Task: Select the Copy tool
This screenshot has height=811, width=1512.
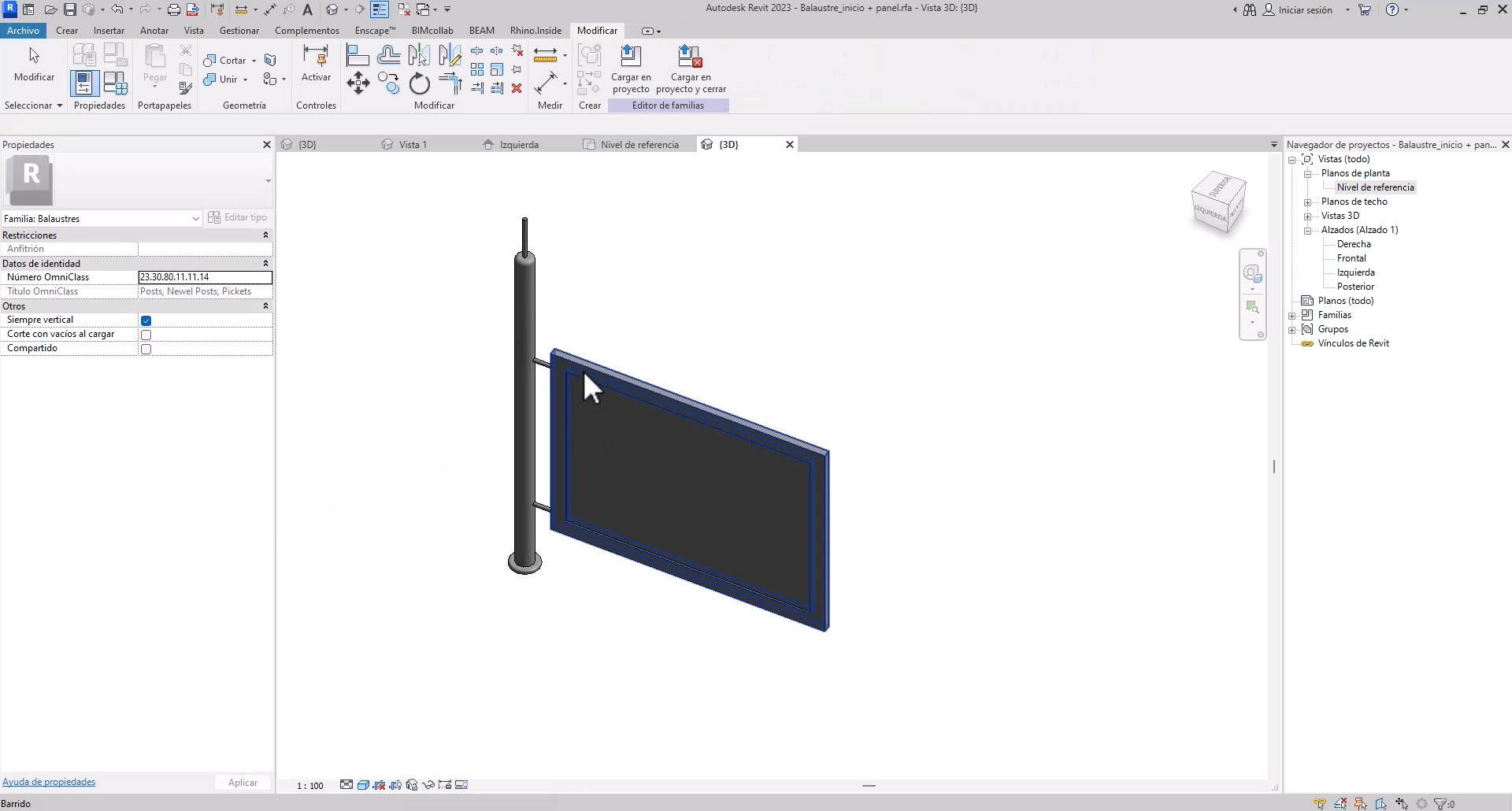Action: click(388, 83)
